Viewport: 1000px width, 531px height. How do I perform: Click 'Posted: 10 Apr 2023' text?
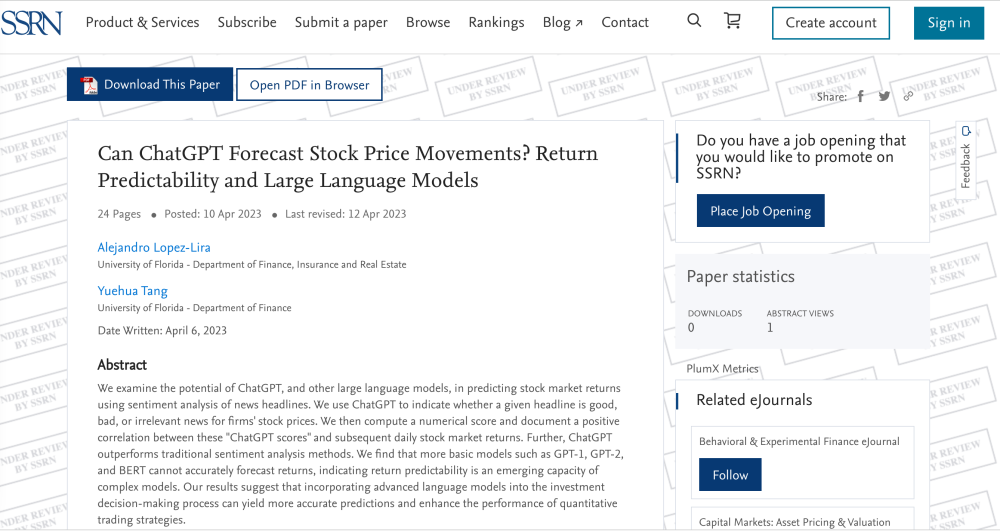pyautogui.click(x=213, y=214)
